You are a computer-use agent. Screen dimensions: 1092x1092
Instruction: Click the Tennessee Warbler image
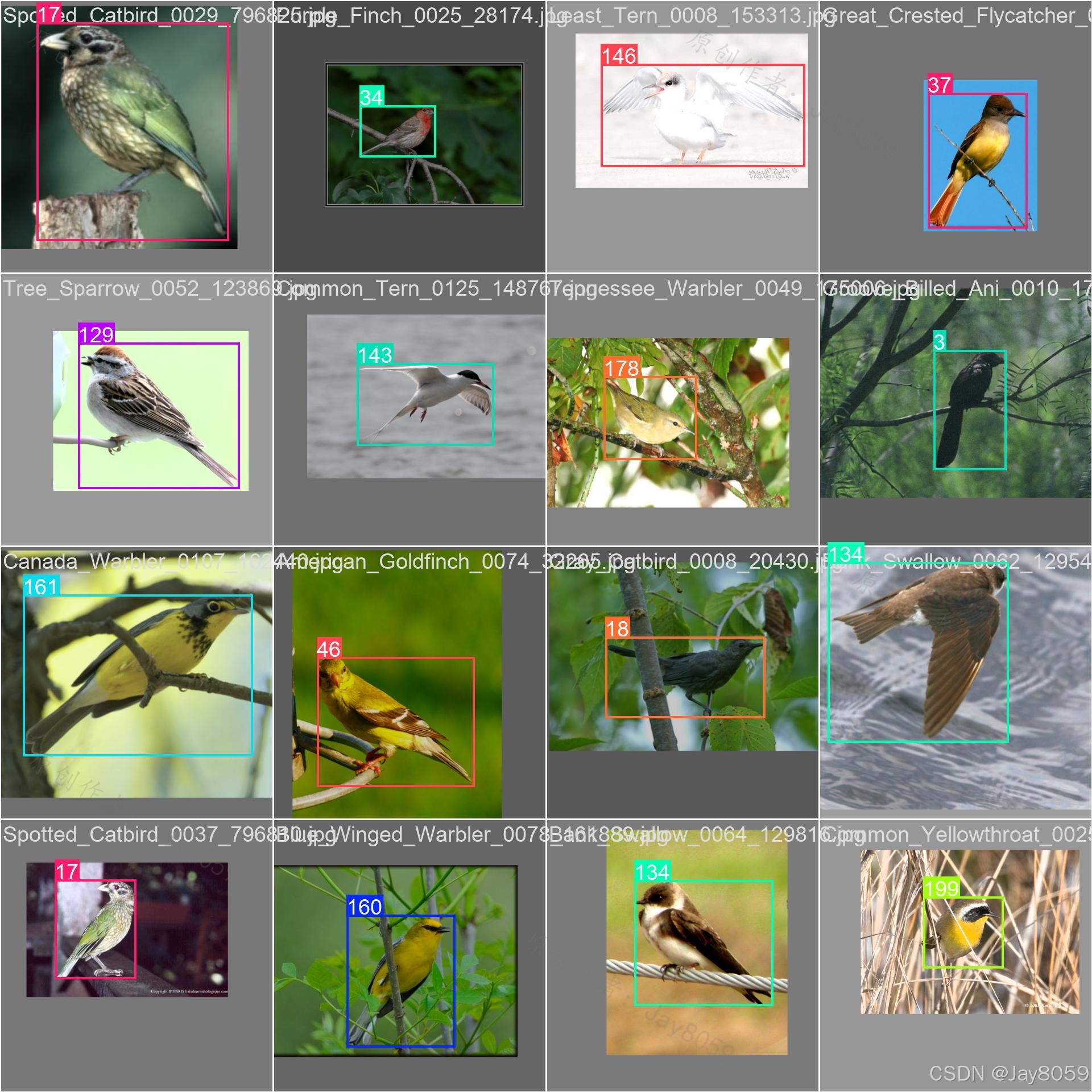(668, 423)
